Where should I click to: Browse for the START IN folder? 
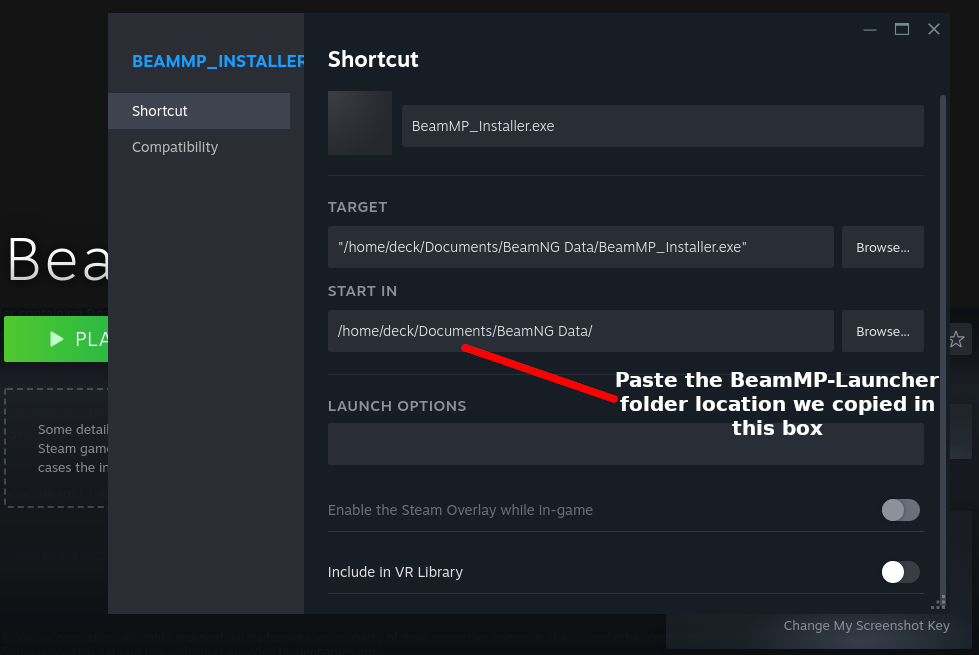coord(882,331)
